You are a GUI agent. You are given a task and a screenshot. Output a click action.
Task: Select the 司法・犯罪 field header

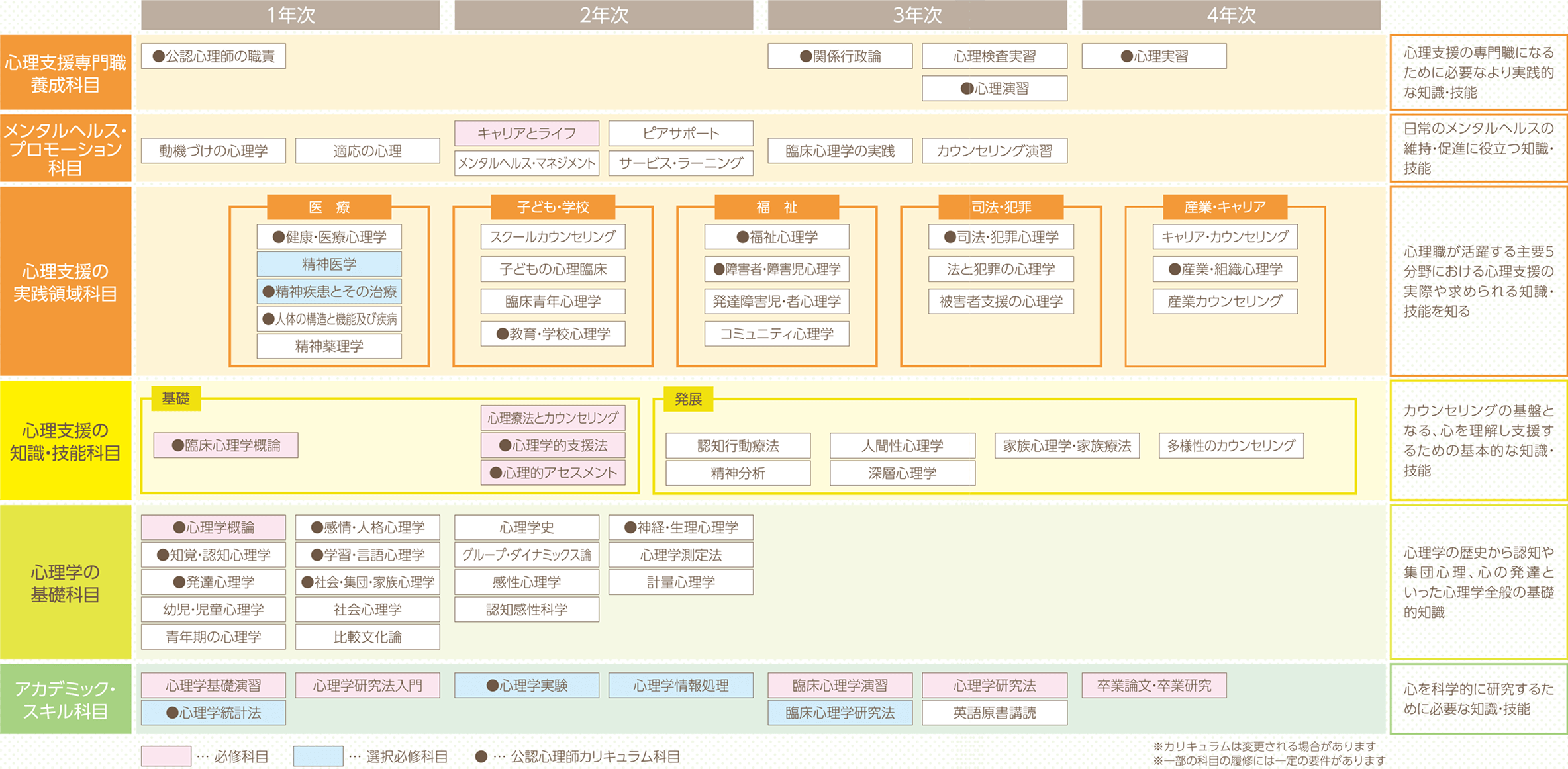(x=1001, y=206)
